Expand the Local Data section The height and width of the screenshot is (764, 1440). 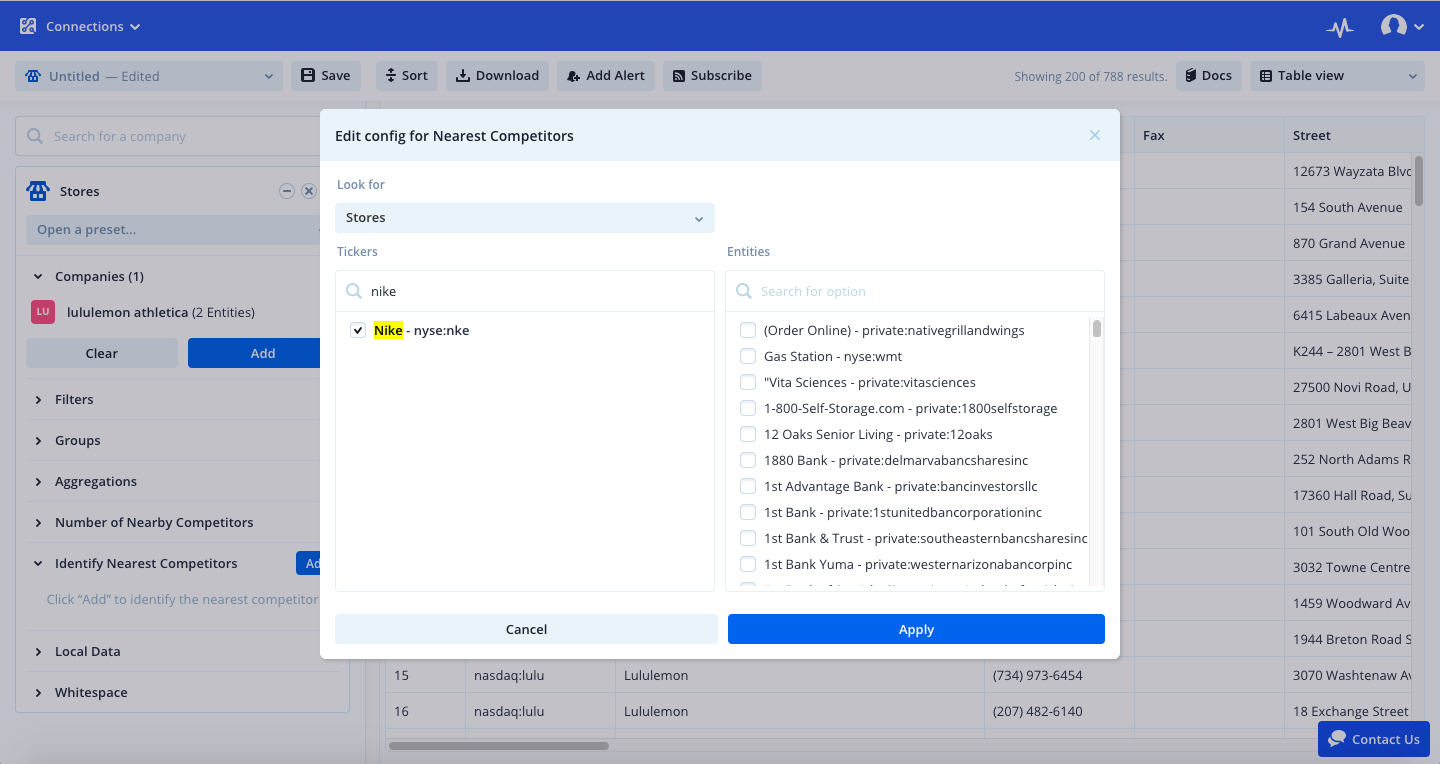pos(38,651)
